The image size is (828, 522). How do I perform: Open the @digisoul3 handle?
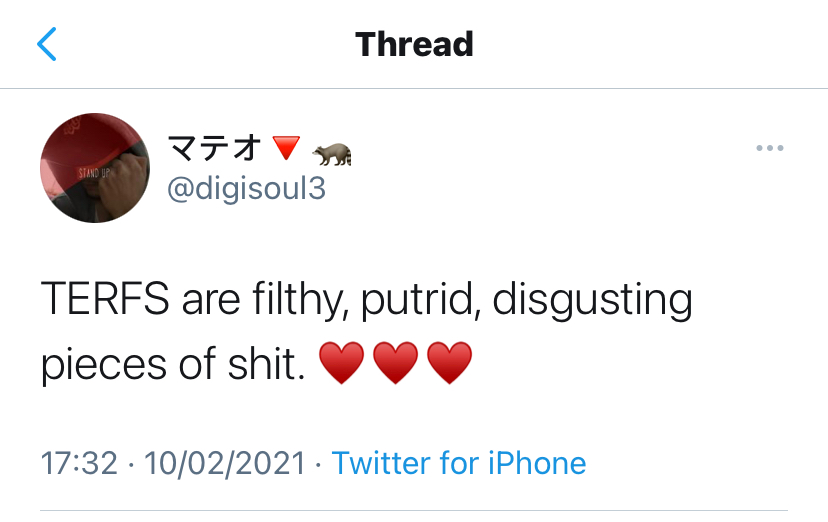pyautogui.click(x=245, y=189)
